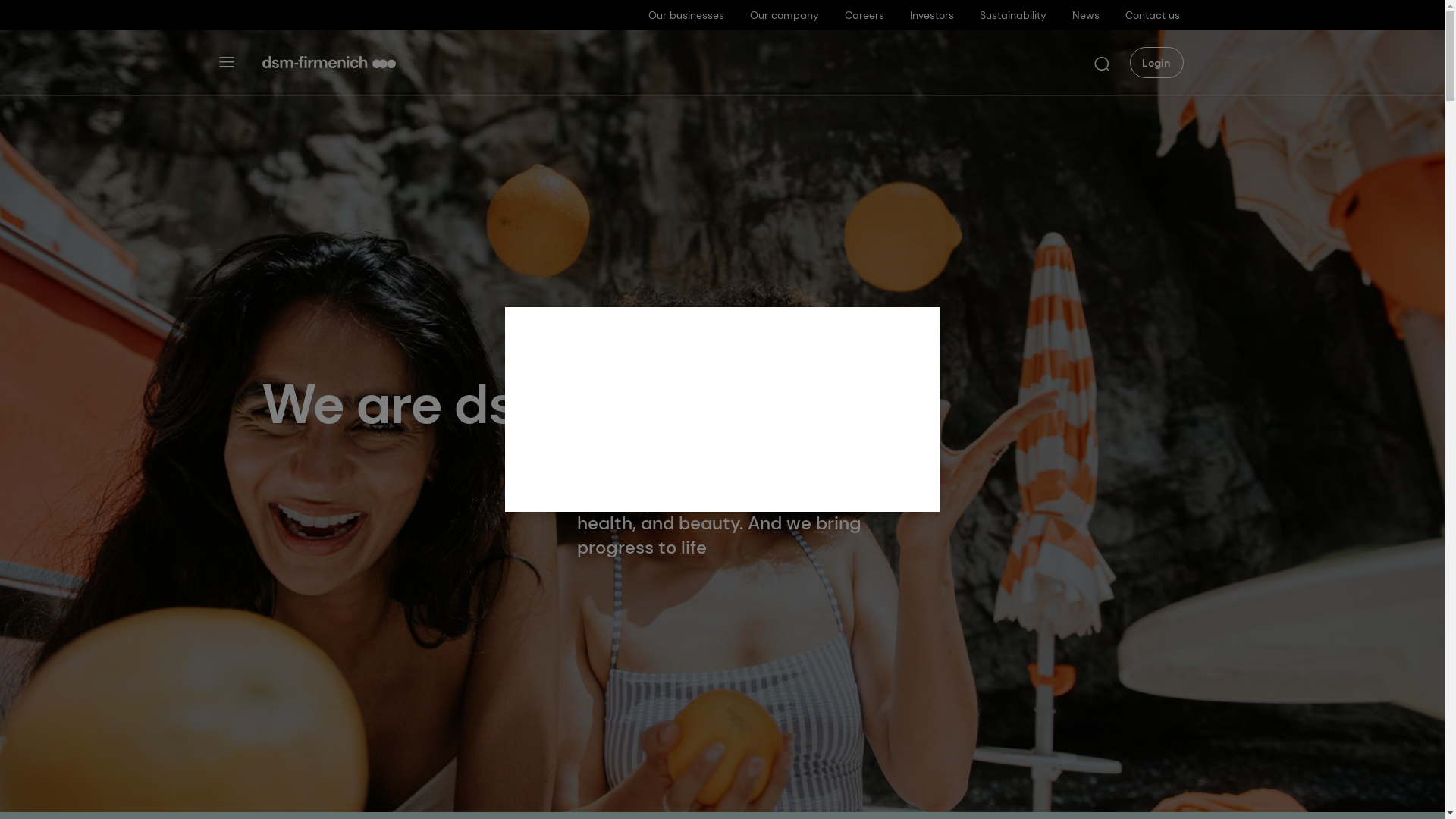
Task: Open the Our company menu
Action: [783, 15]
